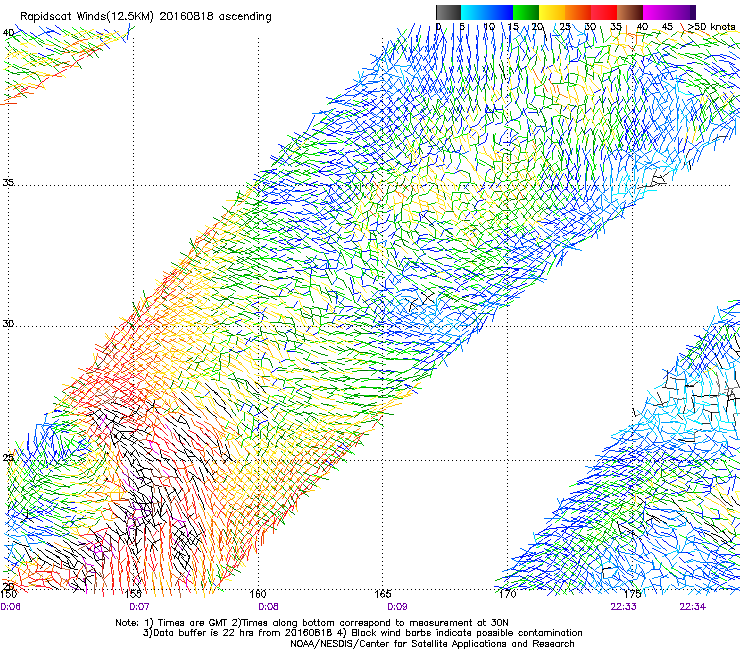Click the note line 'Times are GMT'
This screenshot has width=740, height=650.
point(312,623)
